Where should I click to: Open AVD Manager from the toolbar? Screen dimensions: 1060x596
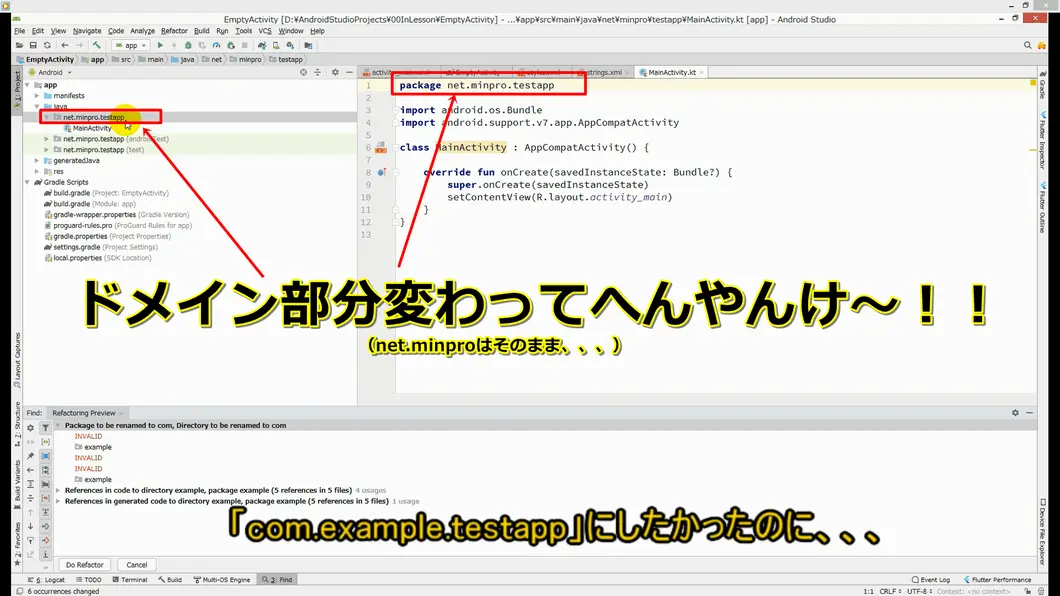pyautogui.click(x=276, y=45)
